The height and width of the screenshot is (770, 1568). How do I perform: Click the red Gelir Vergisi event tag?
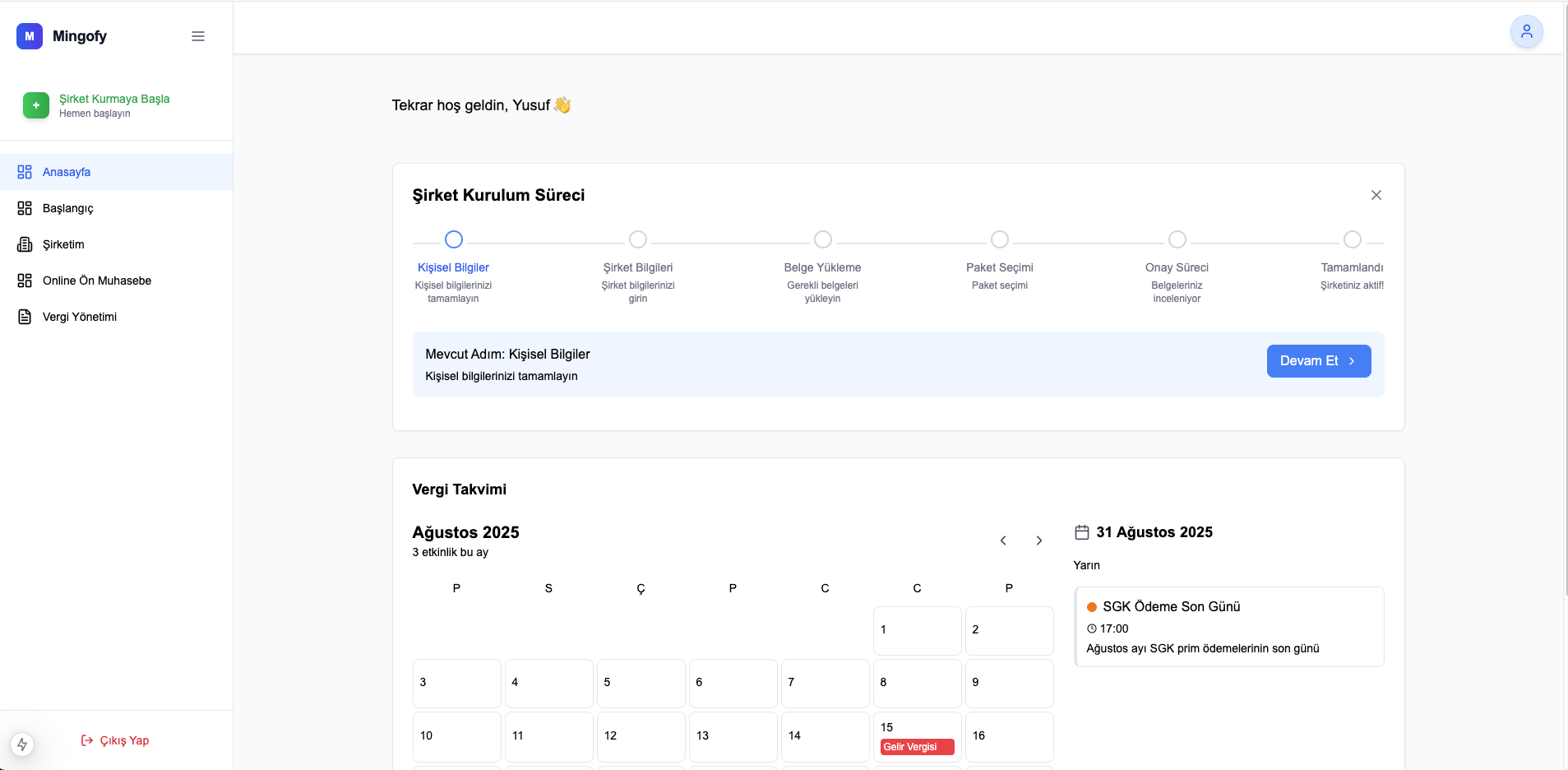[x=917, y=747]
